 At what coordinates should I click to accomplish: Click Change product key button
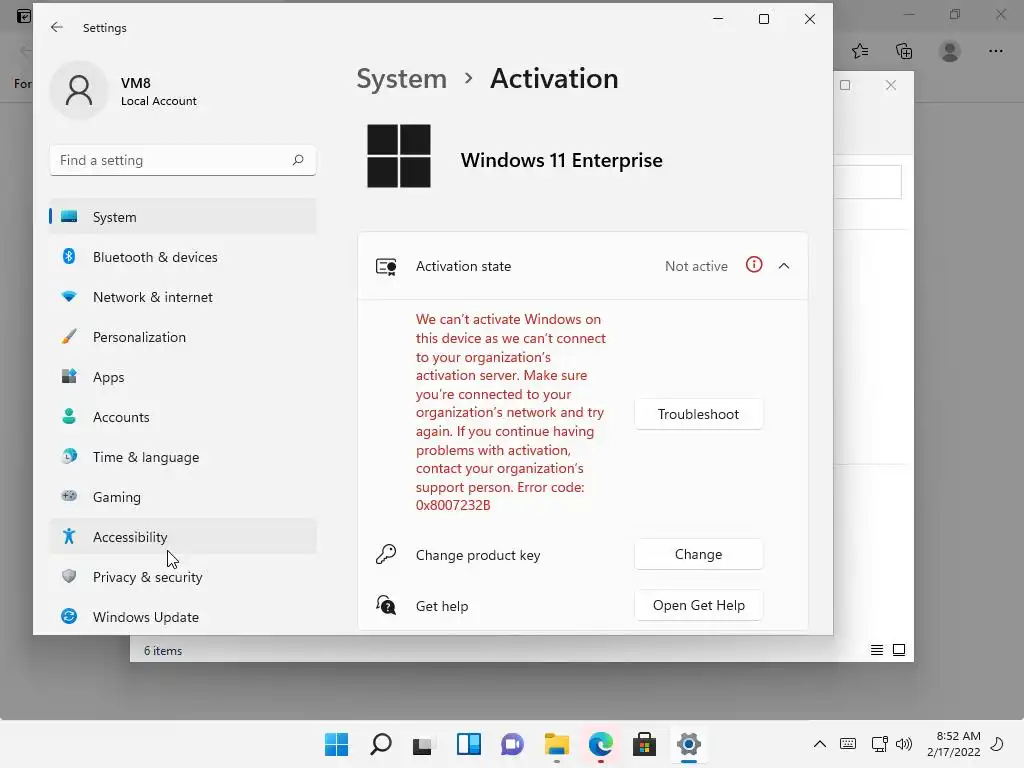click(x=698, y=554)
